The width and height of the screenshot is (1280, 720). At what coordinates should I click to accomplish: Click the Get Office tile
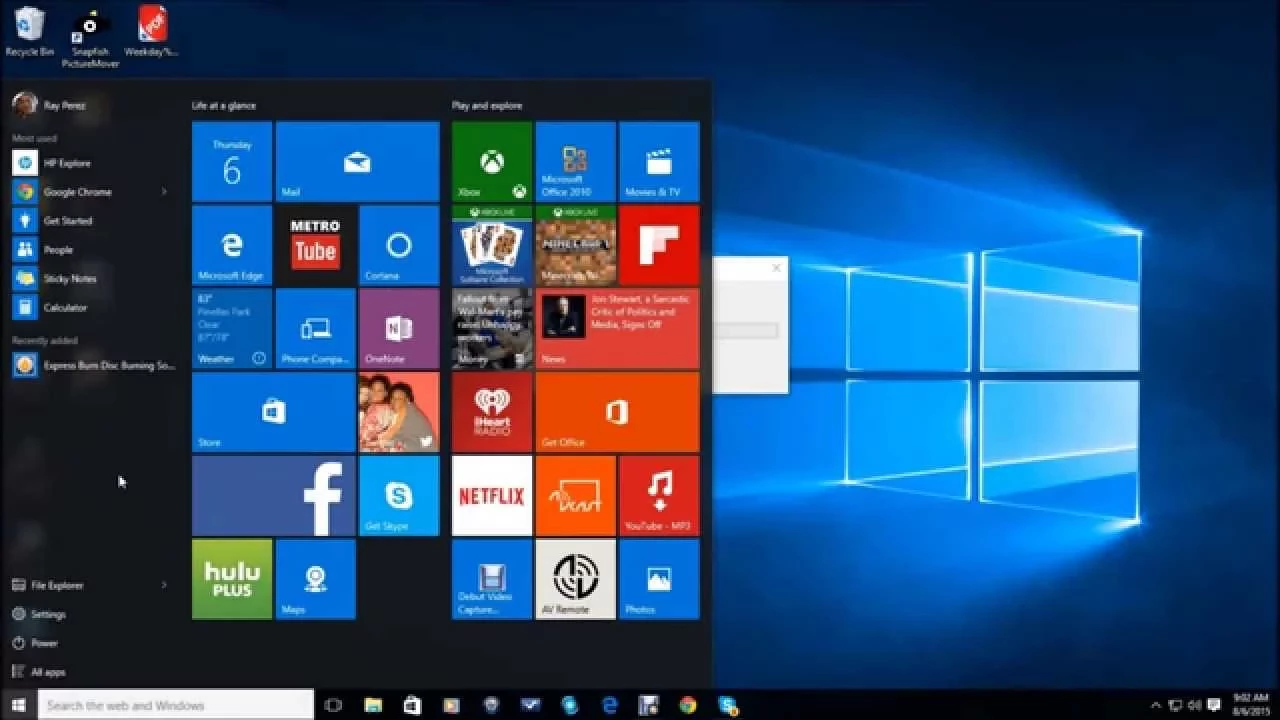tap(617, 412)
